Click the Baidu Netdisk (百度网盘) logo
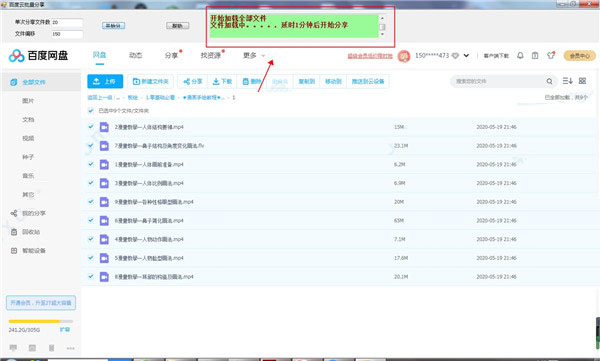Screen dimensions: 600x361 (x=38, y=56)
